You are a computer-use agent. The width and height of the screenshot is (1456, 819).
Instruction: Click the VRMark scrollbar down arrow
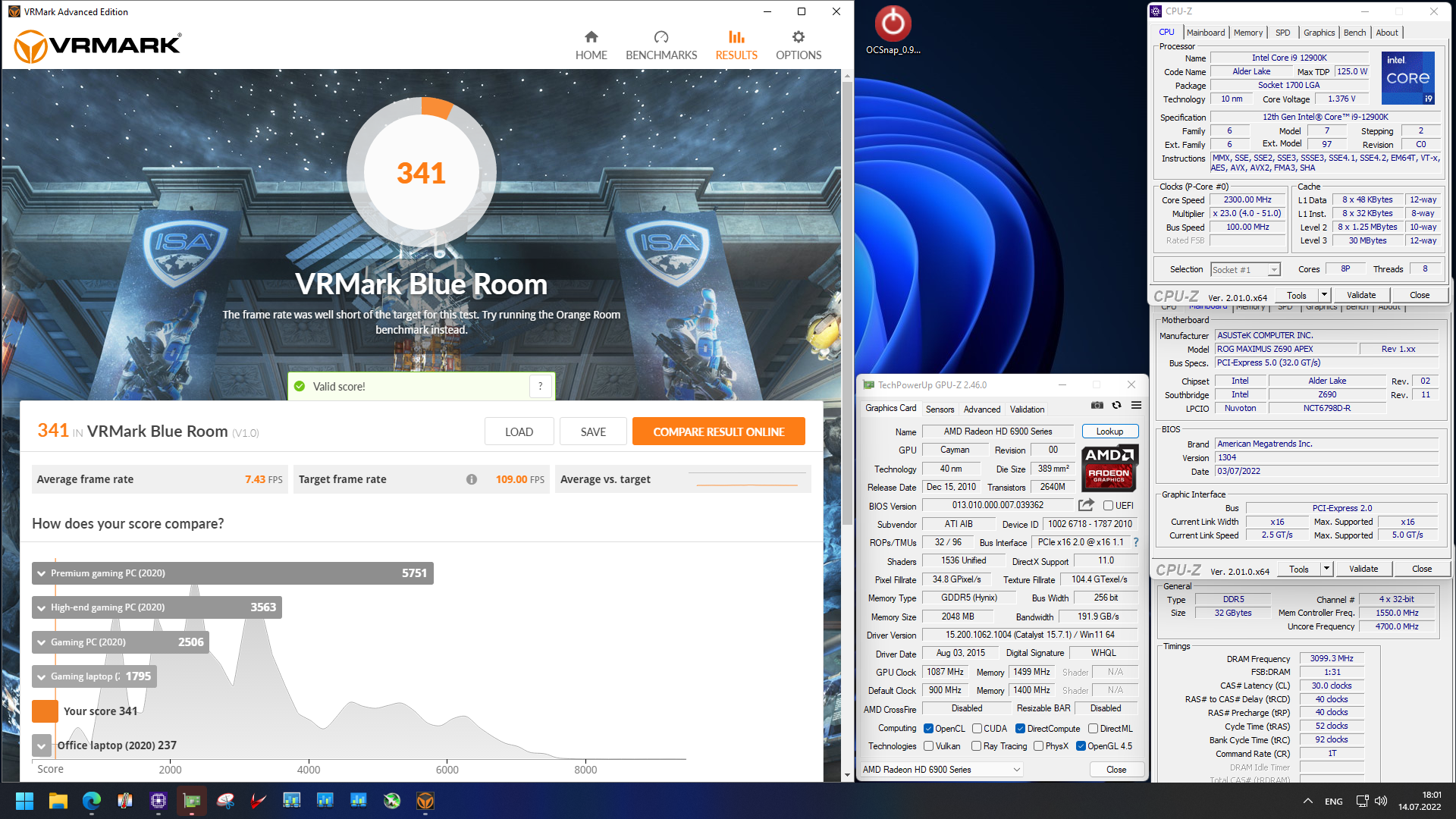tap(847, 775)
